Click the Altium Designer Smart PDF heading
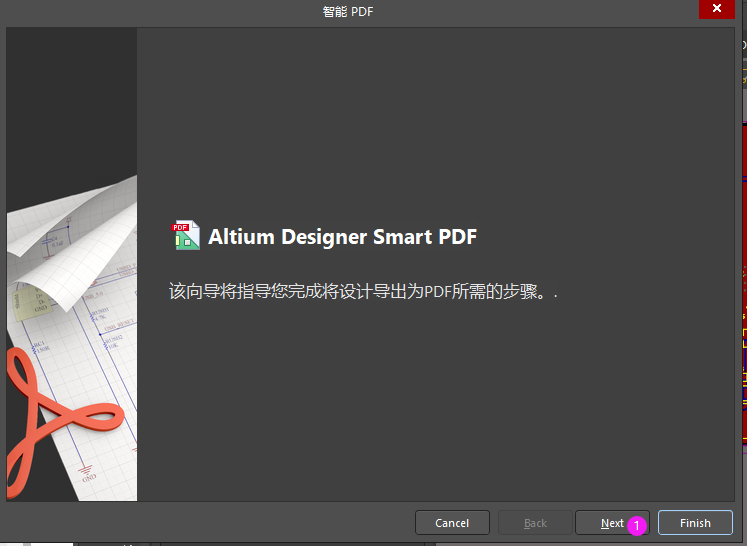 click(343, 237)
